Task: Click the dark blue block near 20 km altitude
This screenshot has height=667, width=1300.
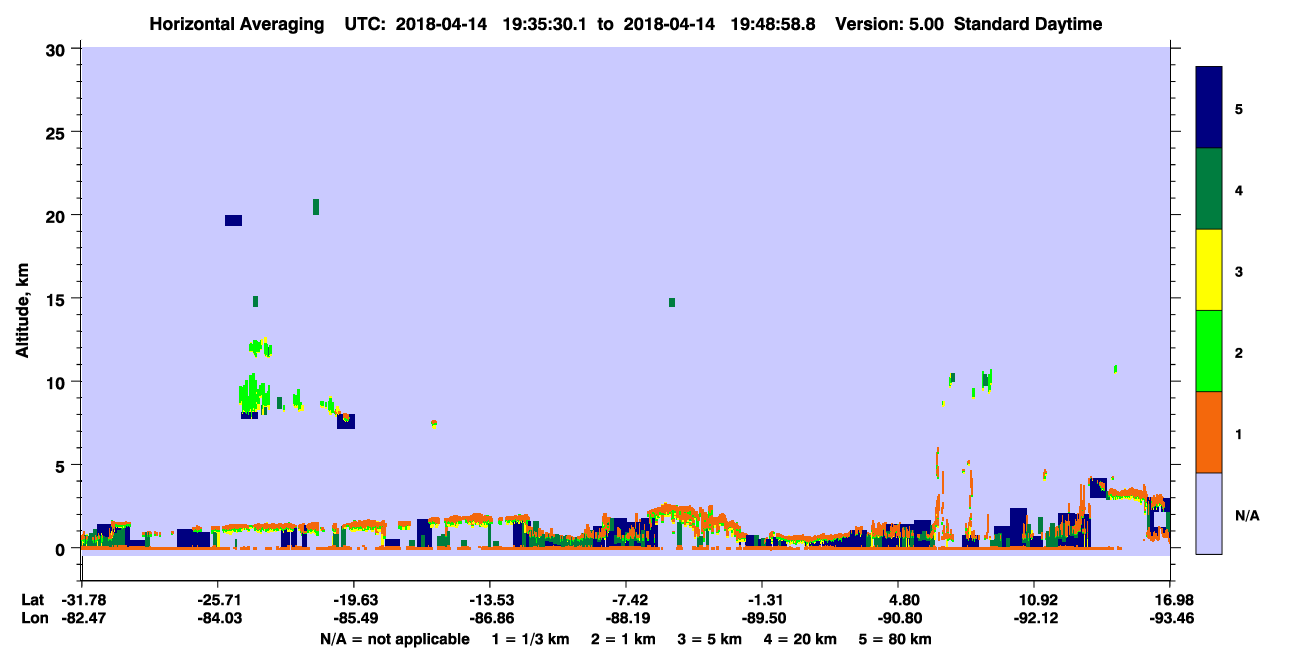Action: pyautogui.click(x=233, y=220)
